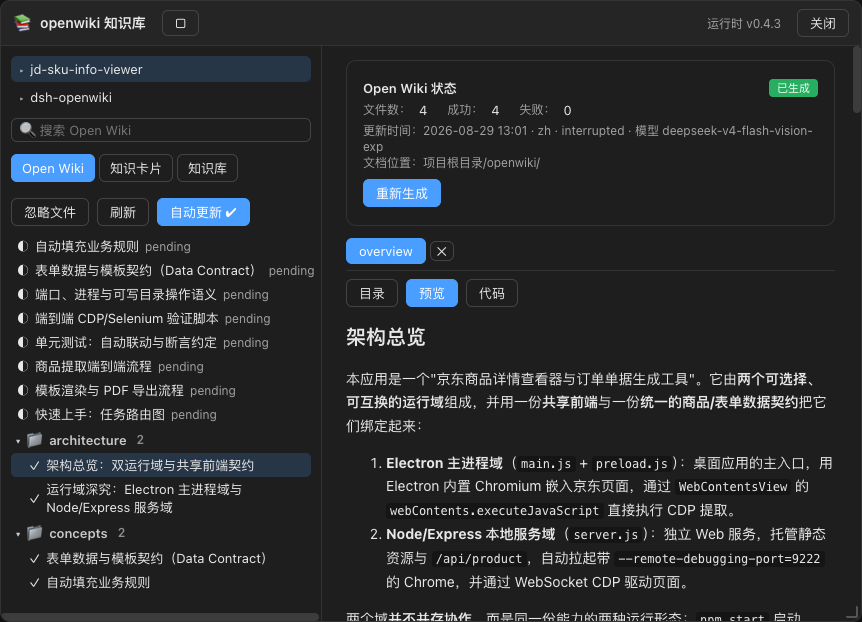Screen dimensions: 862x622
Task: Click checkmark beside 运行域深究 item
Action: click(35, 499)
